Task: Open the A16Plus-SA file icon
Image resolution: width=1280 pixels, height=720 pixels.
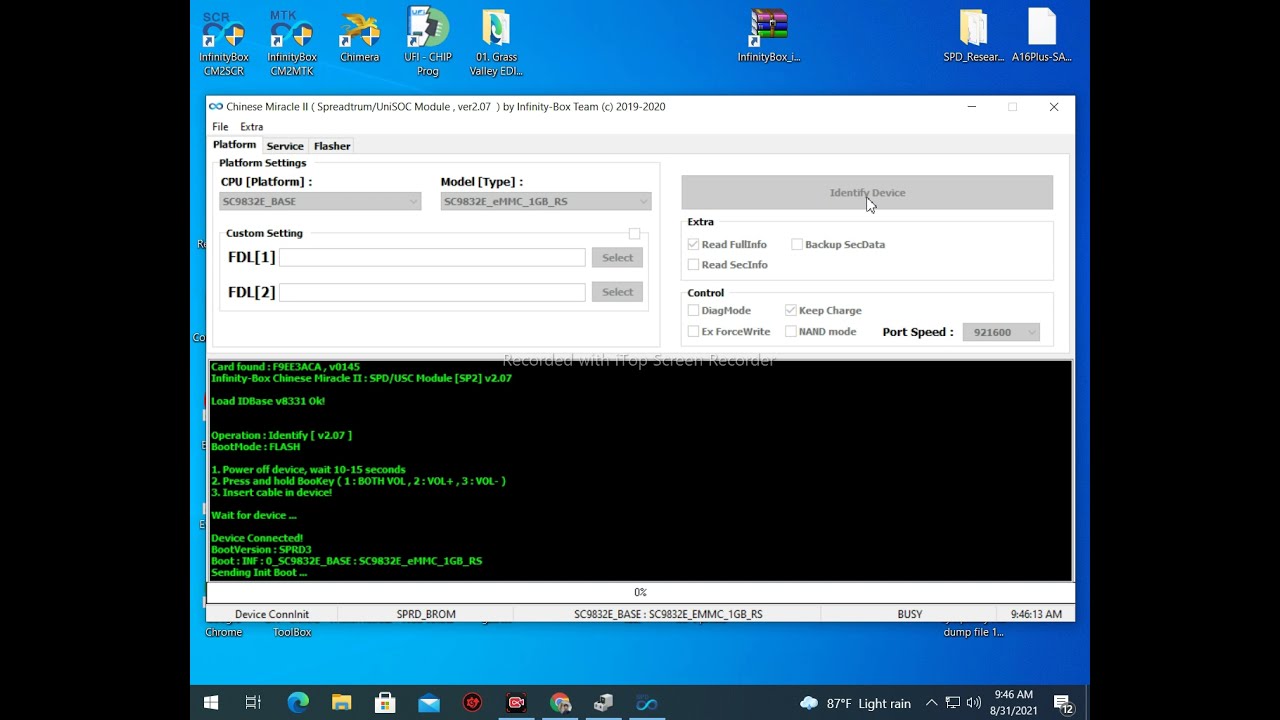Action: point(1042,37)
